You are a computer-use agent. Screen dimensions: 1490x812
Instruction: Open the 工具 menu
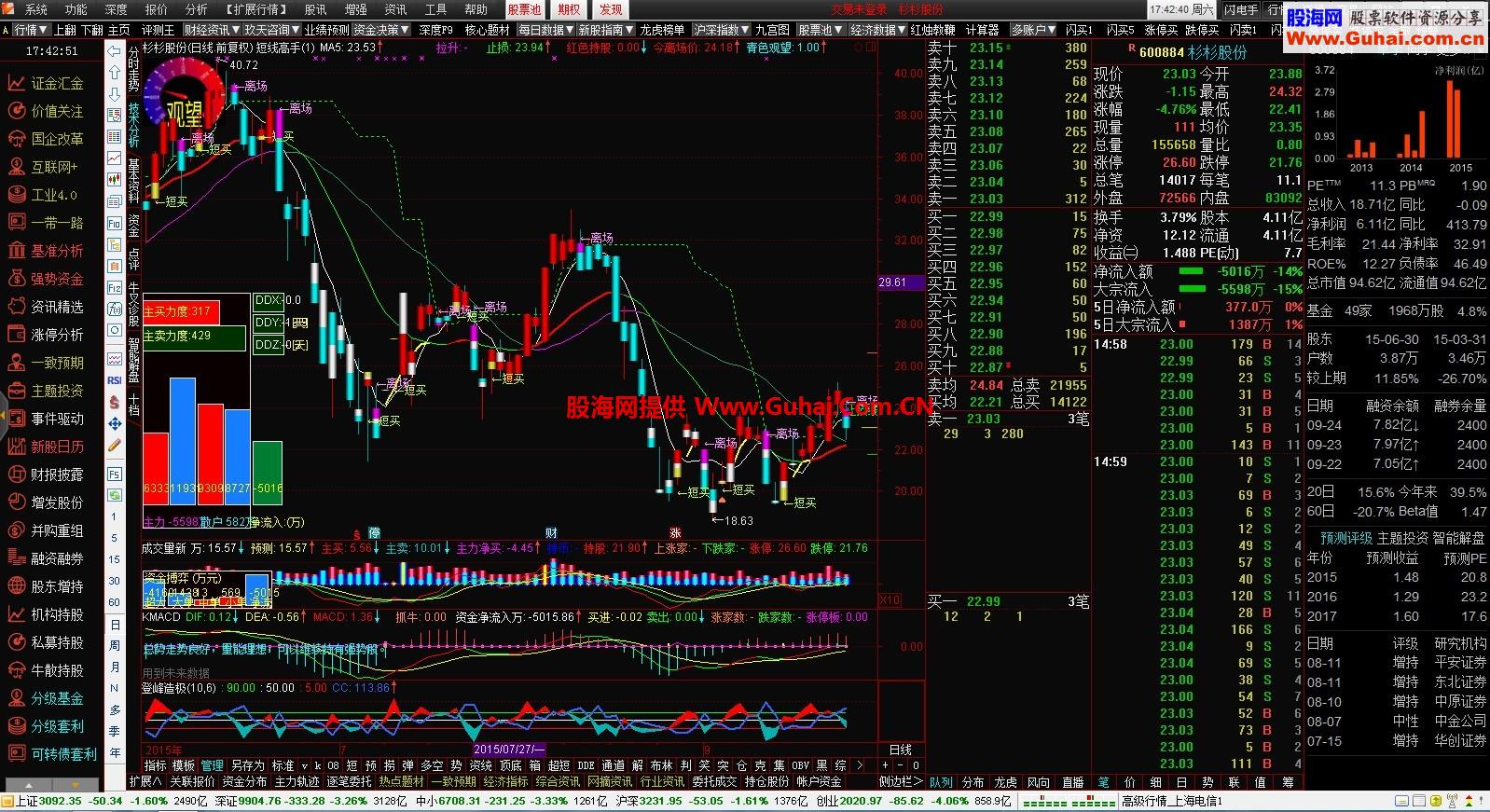click(435, 9)
